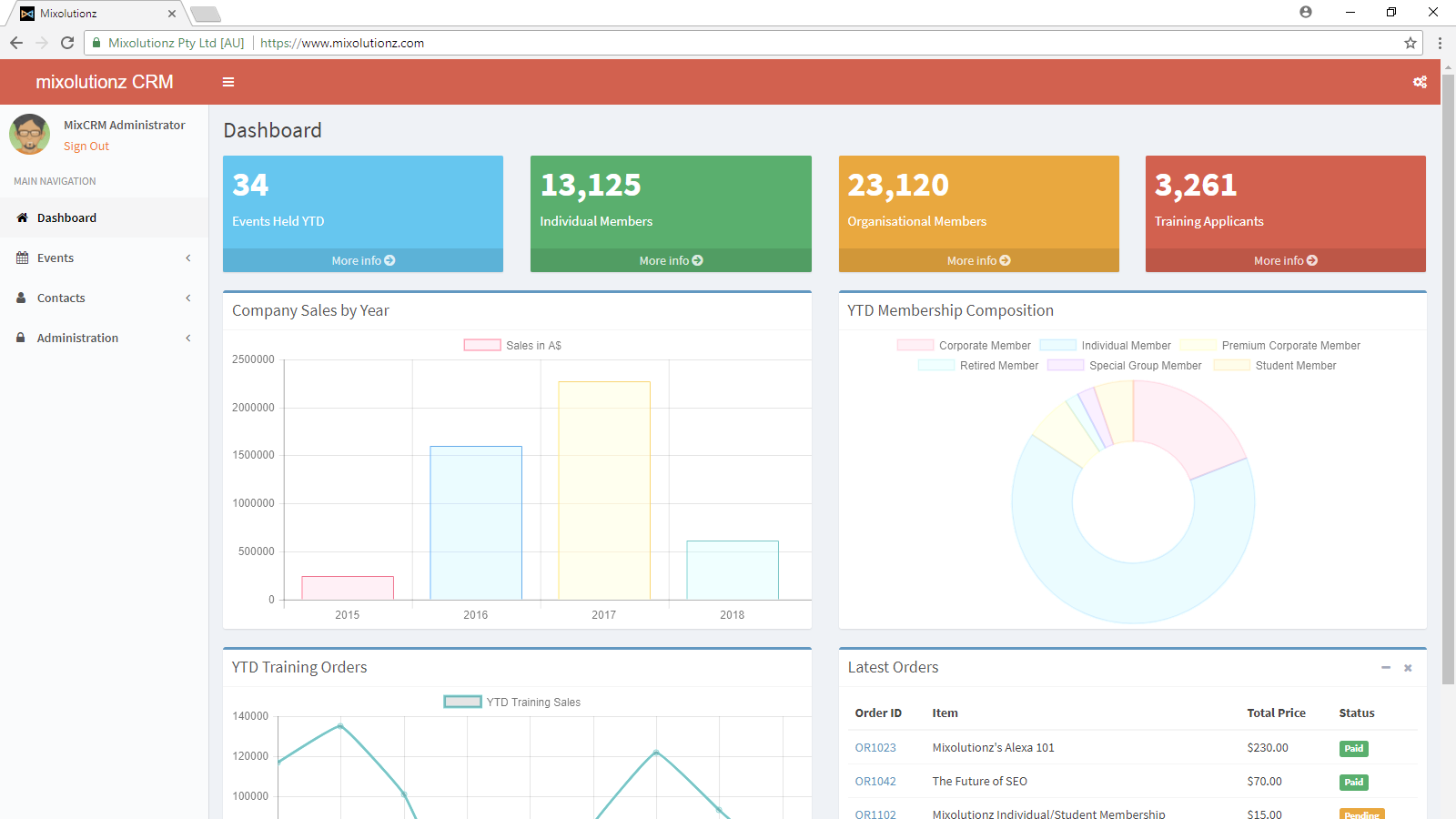
Task: Open a new browser tab
Action: click(206, 14)
